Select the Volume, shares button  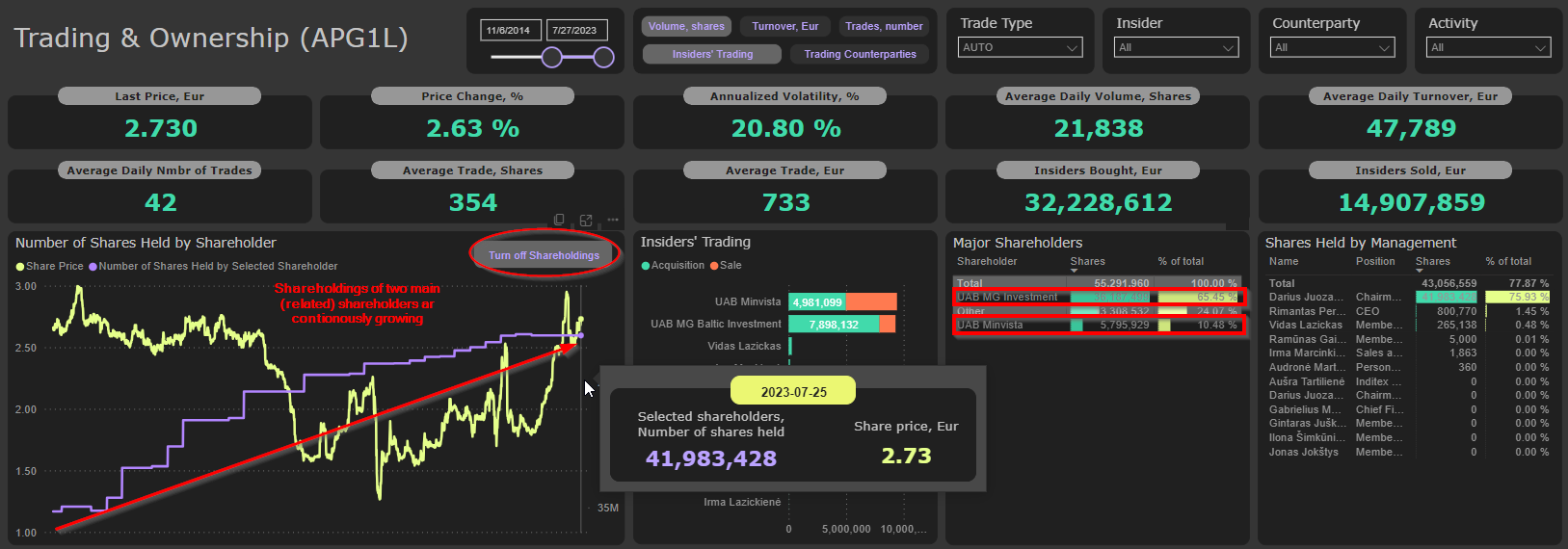686,27
